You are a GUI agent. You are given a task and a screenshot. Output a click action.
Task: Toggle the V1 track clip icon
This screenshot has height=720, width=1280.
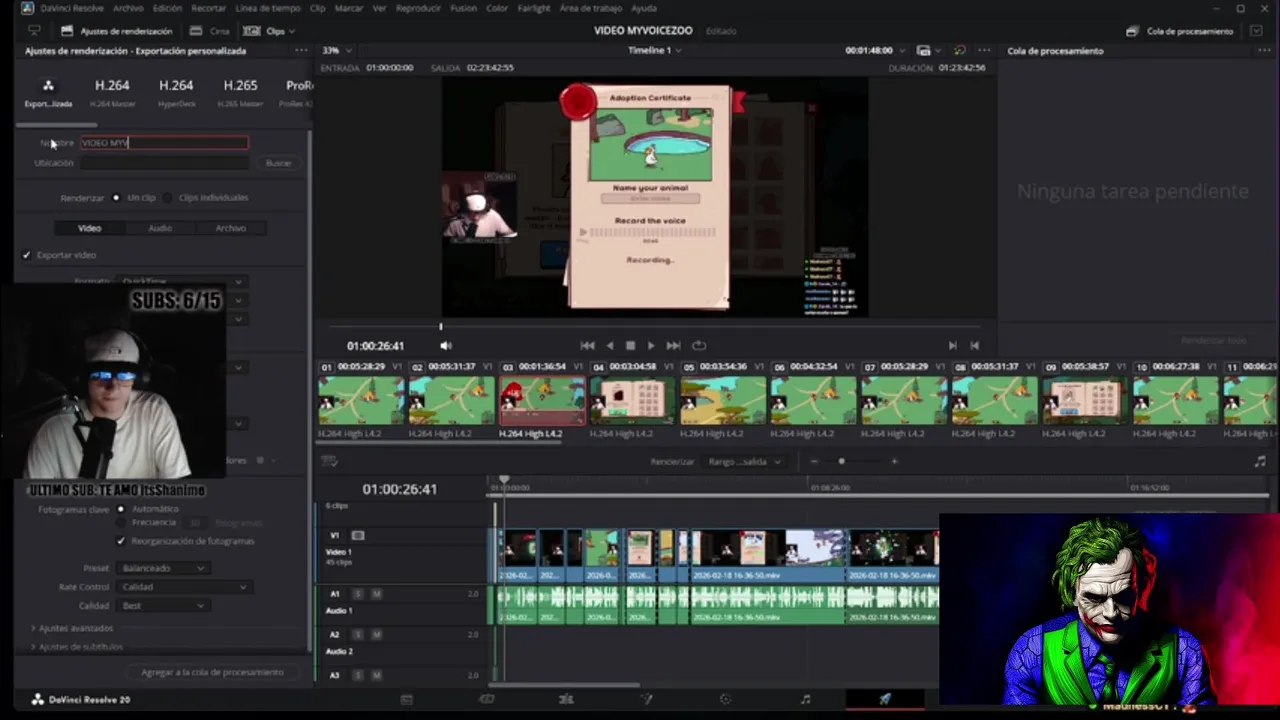pos(357,536)
